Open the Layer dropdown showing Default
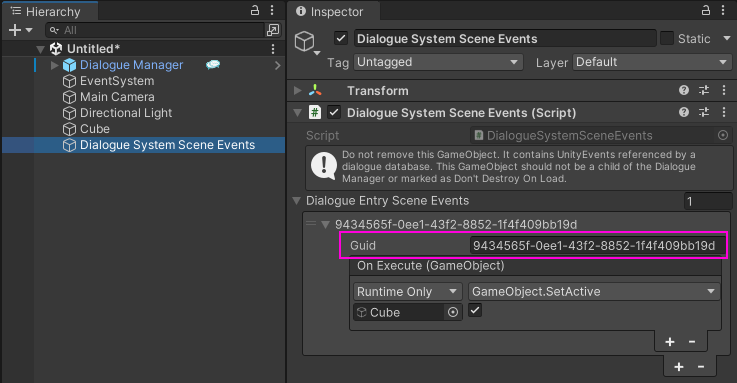The image size is (737, 383). [x=652, y=62]
